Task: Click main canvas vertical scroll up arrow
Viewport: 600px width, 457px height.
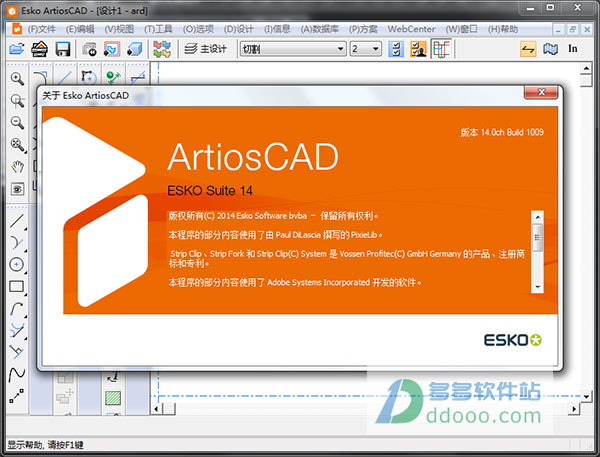Action: pyautogui.click(x=586, y=68)
